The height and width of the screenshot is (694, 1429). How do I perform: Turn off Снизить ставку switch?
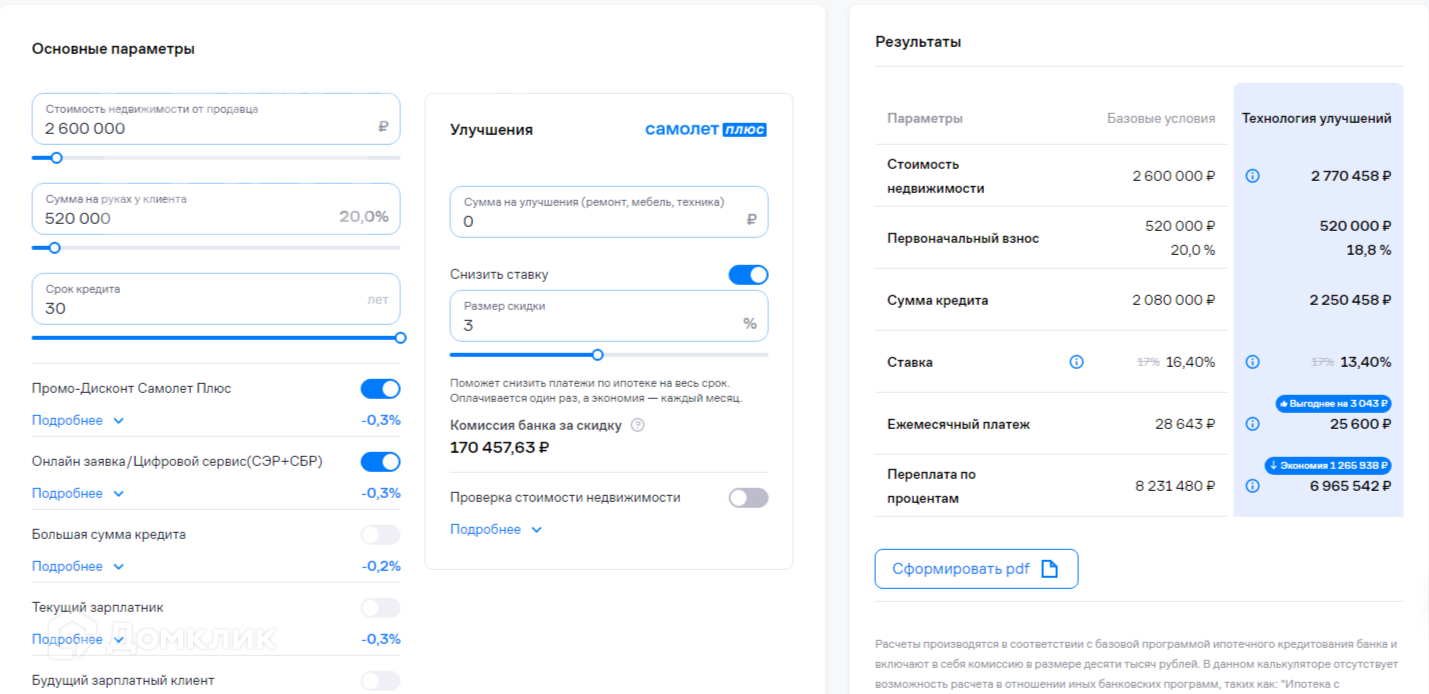tap(748, 275)
